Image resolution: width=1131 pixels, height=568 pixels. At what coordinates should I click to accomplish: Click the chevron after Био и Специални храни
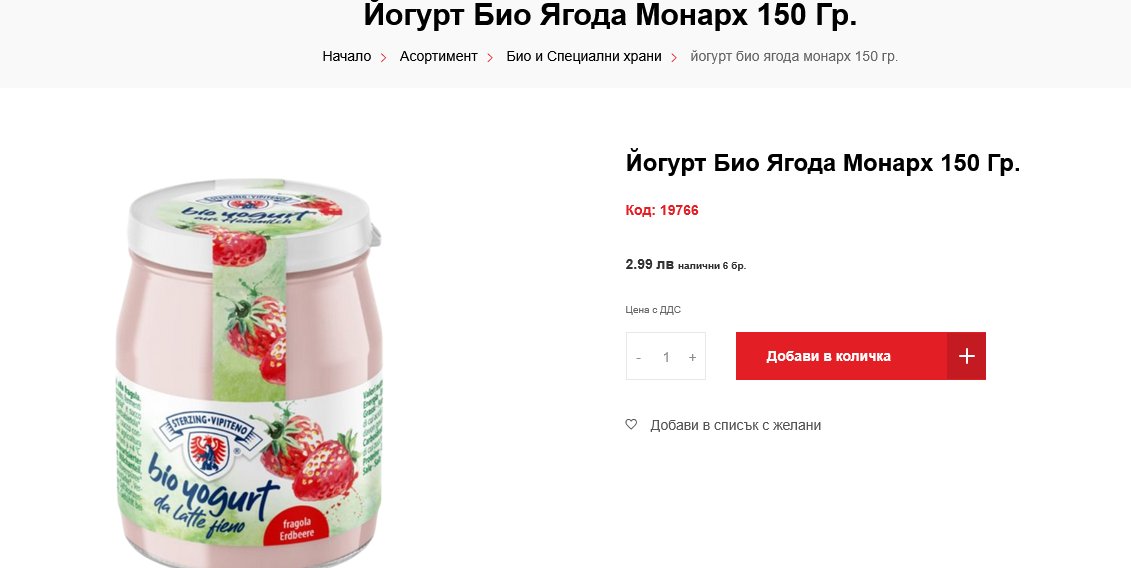click(x=674, y=57)
